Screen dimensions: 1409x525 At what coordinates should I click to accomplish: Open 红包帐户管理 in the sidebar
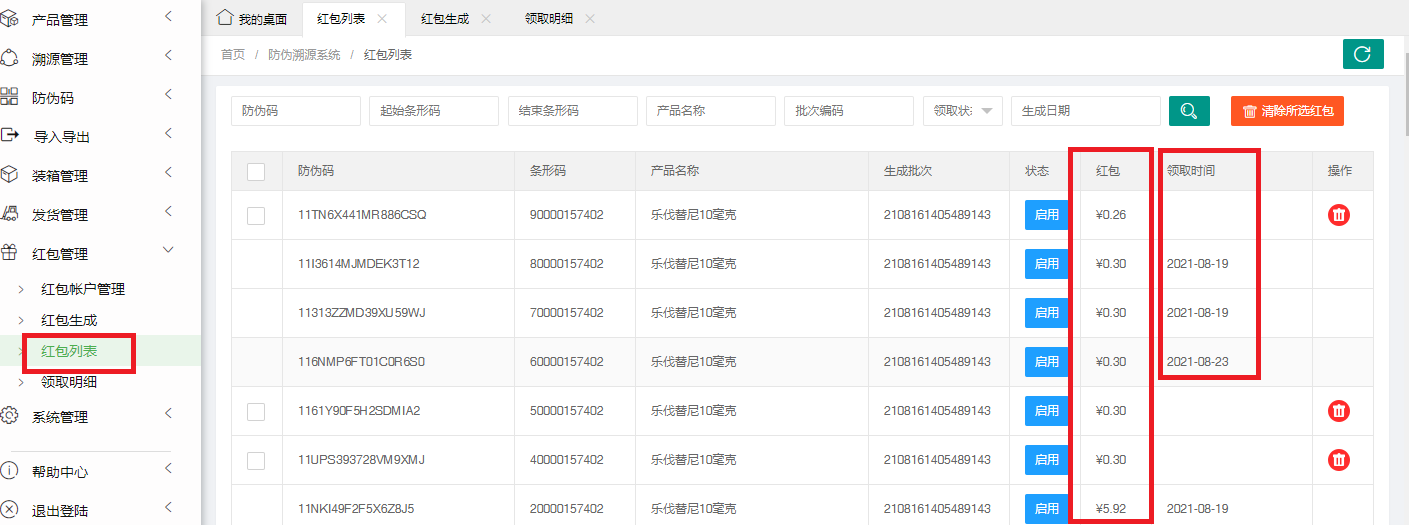tap(83, 290)
